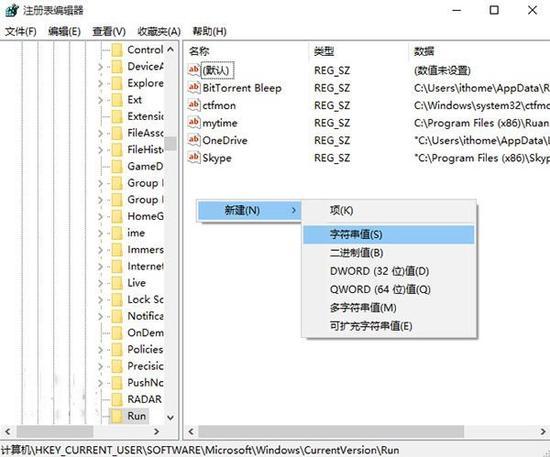Image resolution: width=550 pixels, height=457 pixels.
Task: Click the RADAR folder icon
Action: 117,399
